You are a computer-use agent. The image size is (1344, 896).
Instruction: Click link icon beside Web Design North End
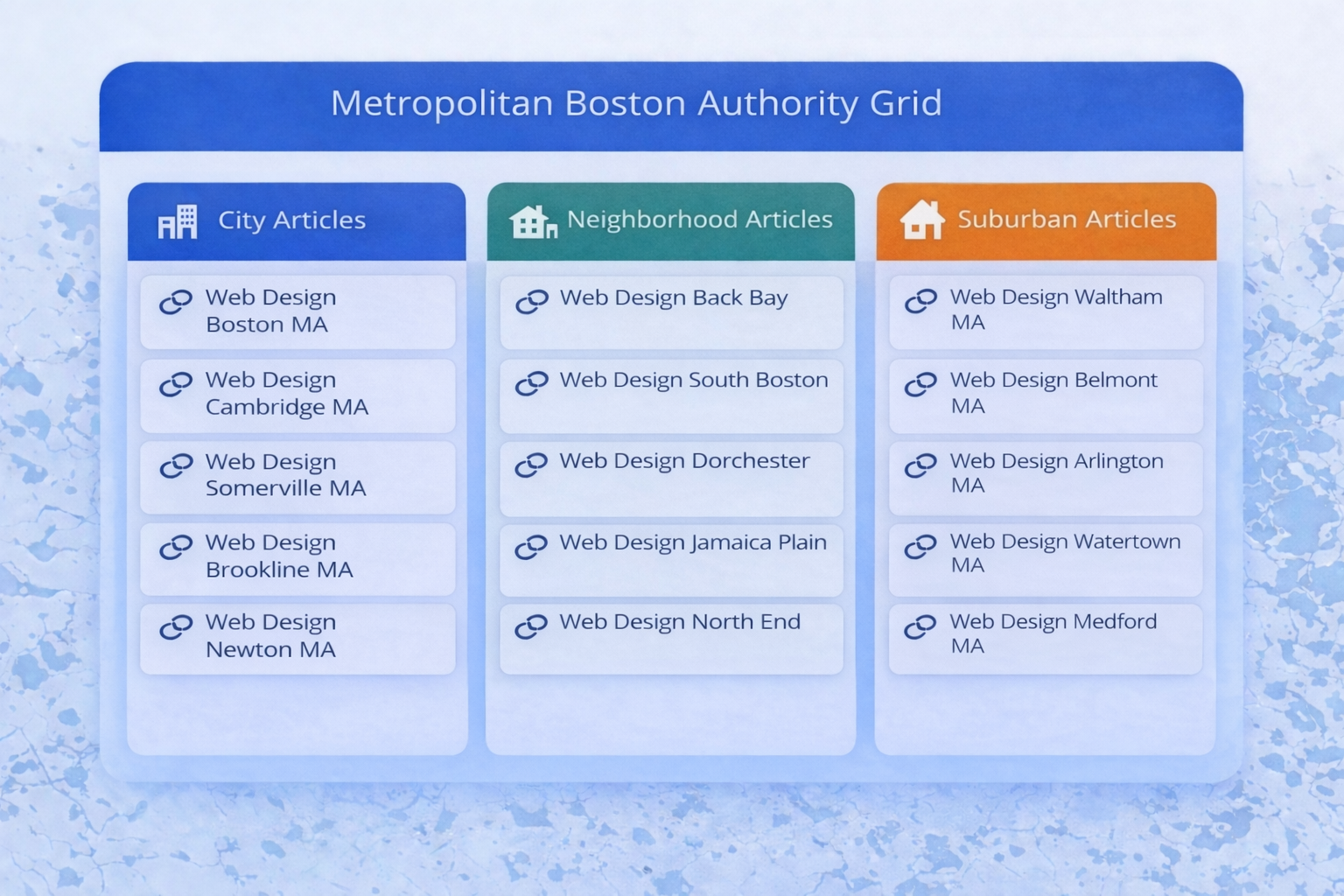(532, 626)
